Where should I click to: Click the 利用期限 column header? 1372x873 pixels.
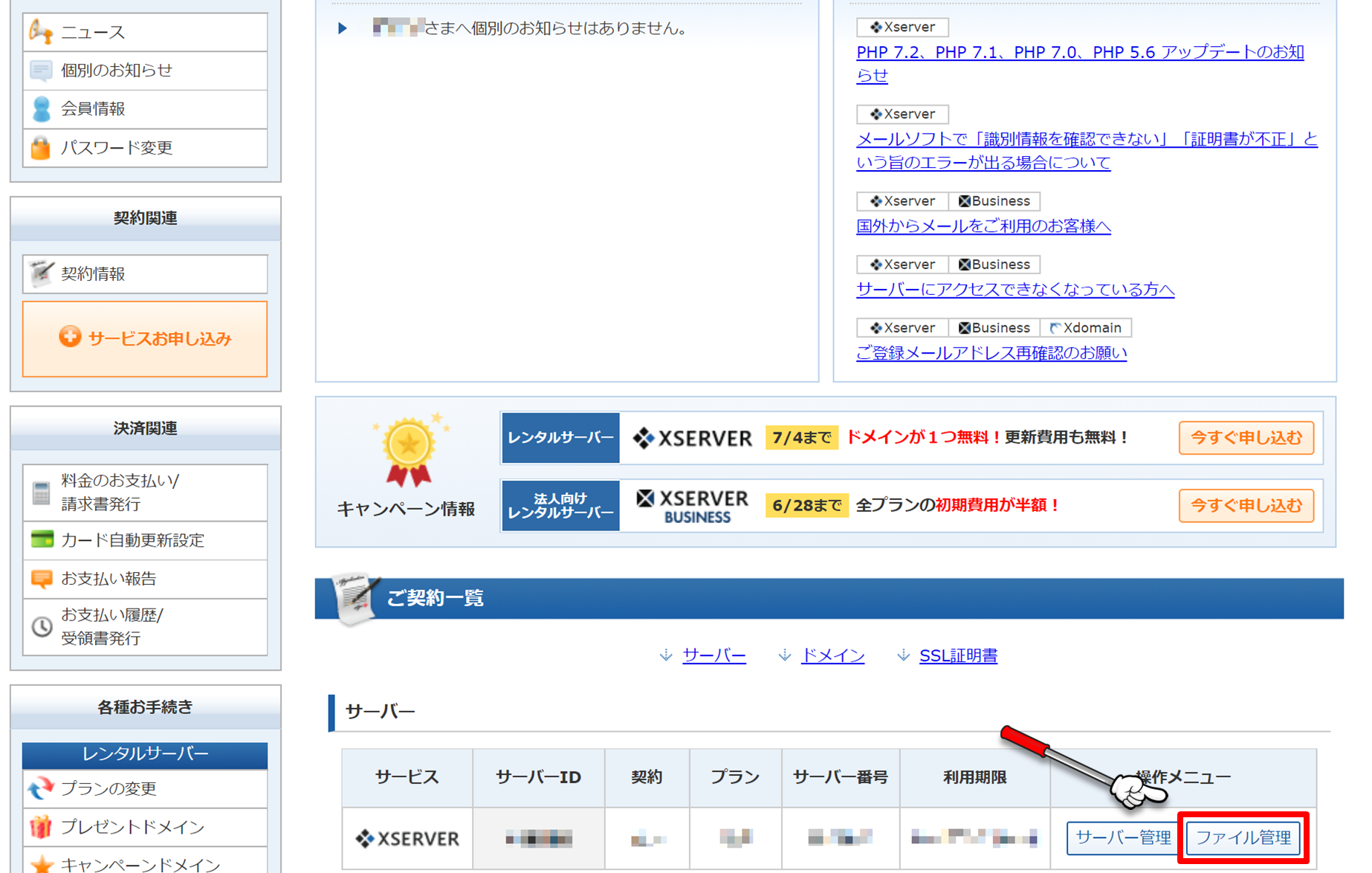coord(974,777)
